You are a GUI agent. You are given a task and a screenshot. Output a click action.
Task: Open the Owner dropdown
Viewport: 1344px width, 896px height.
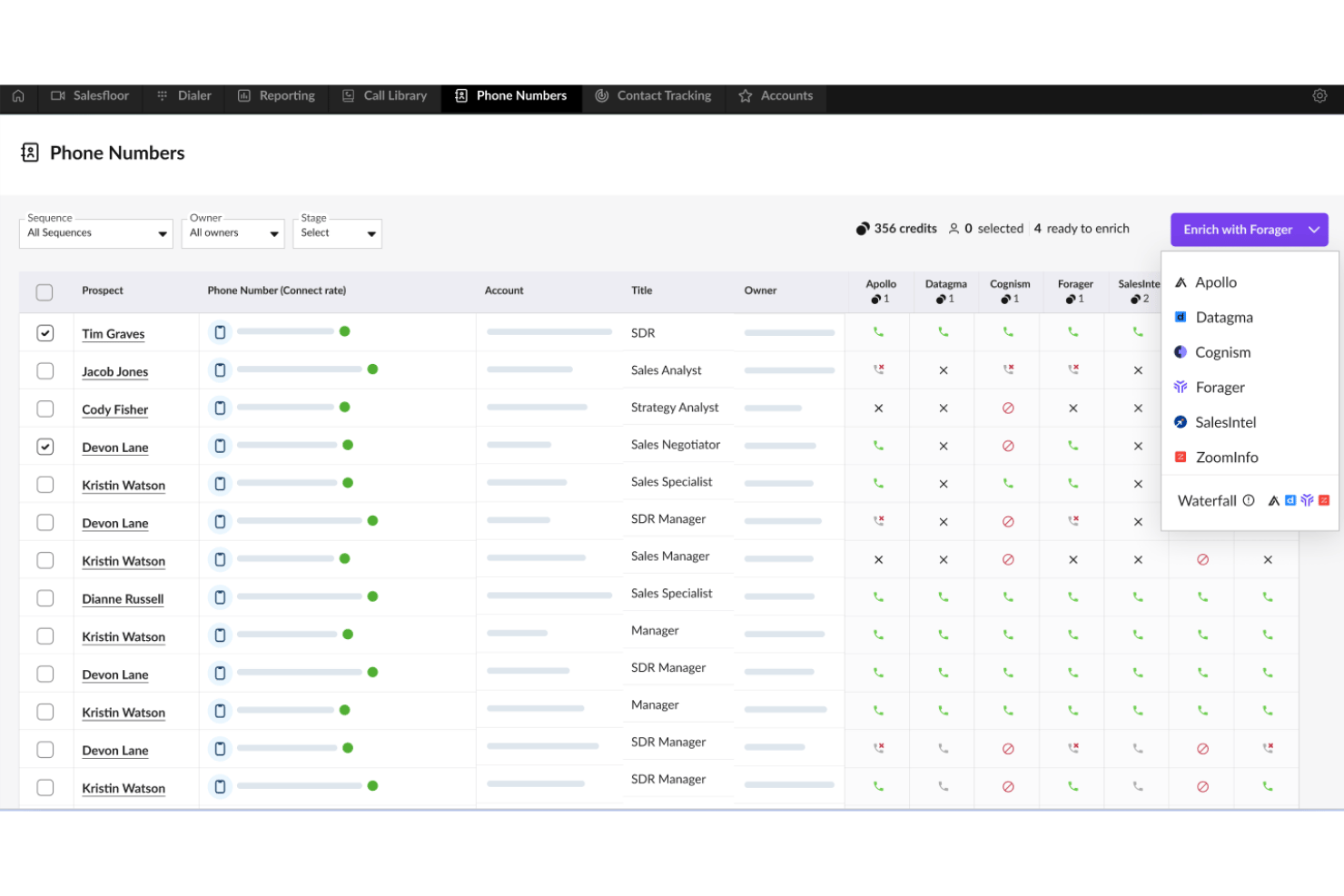tap(233, 233)
